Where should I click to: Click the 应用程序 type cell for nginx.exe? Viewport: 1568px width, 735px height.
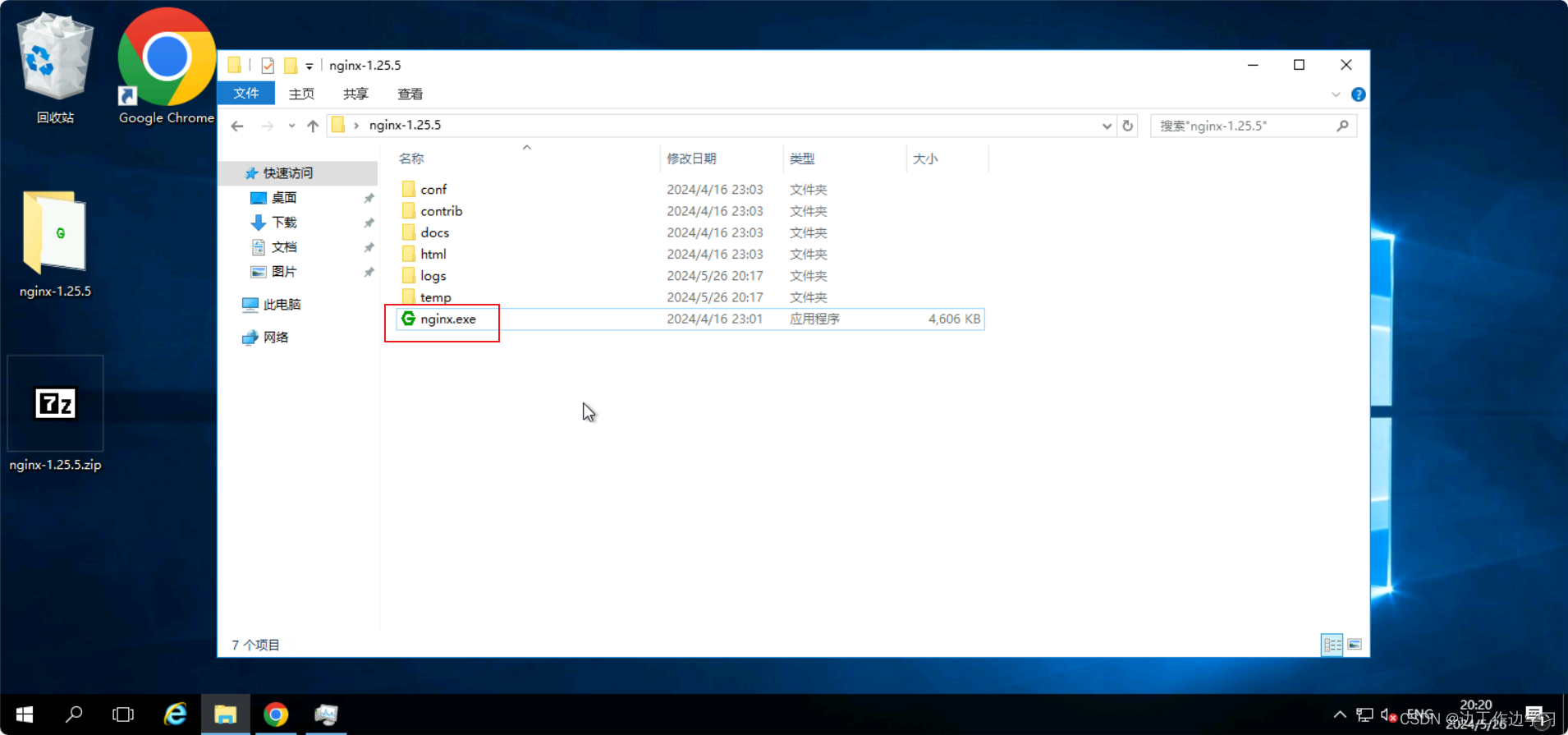pyautogui.click(x=814, y=319)
